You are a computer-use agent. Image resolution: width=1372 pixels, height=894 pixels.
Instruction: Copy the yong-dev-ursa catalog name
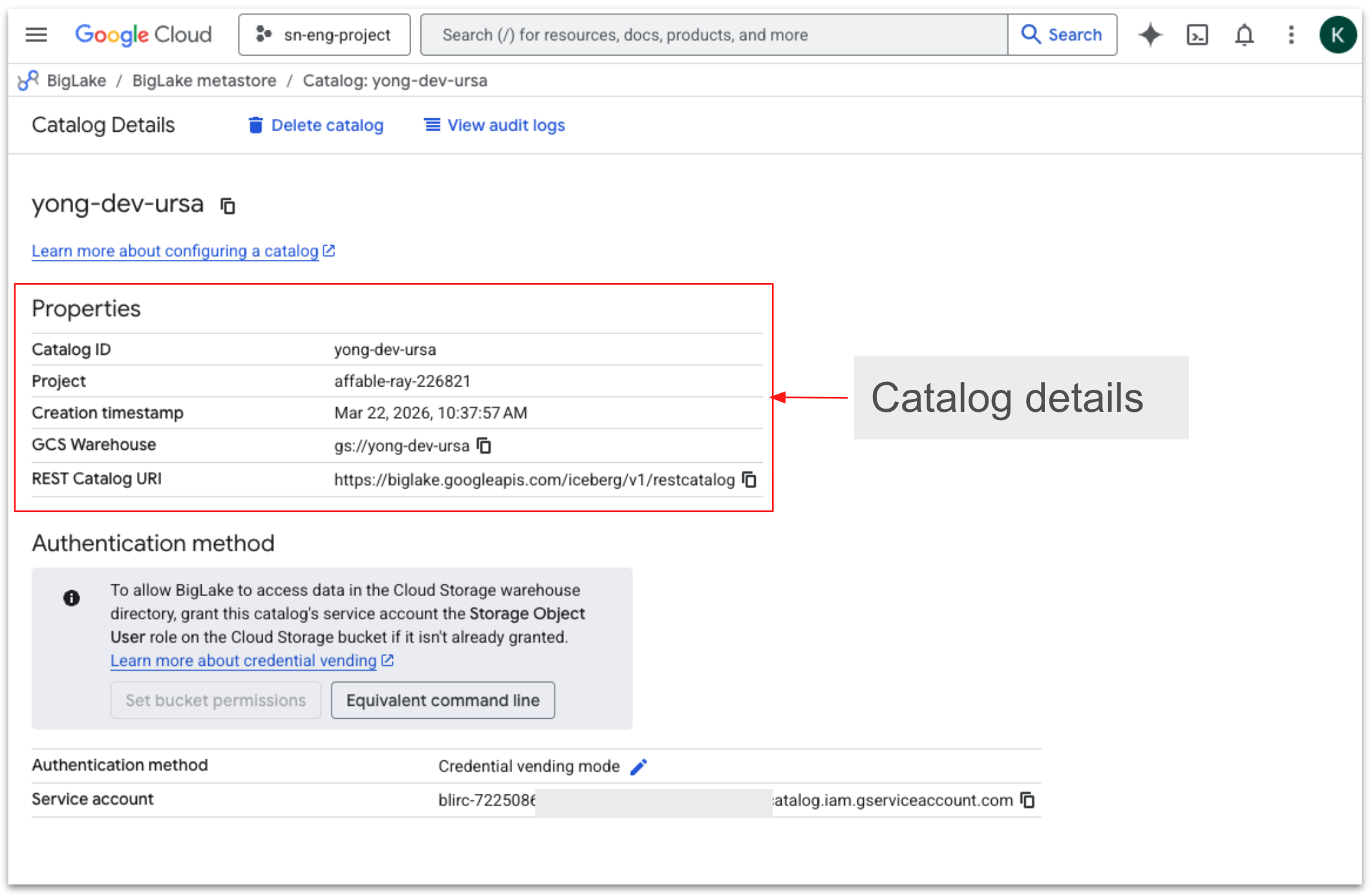point(228,206)
